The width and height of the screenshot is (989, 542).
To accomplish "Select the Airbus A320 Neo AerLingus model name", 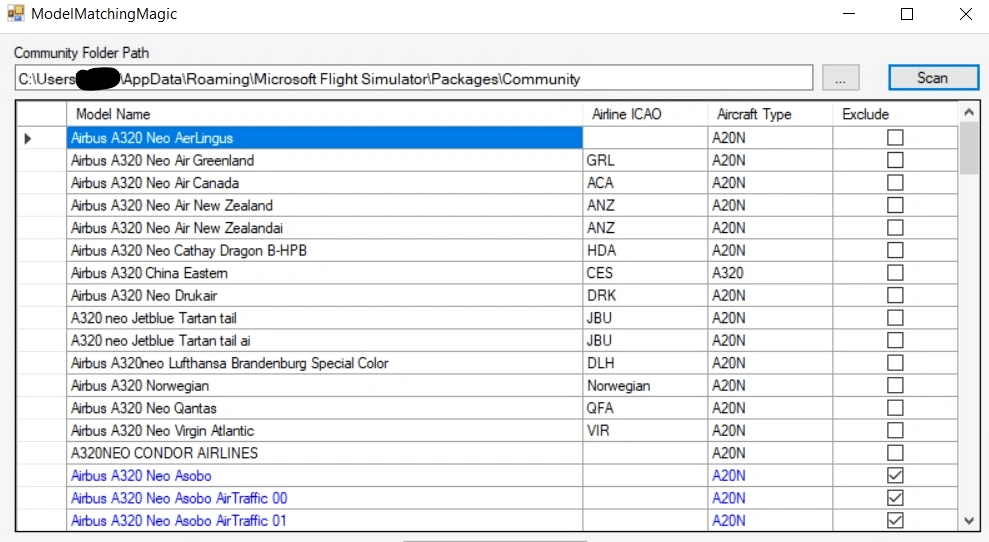I will click(324, 138).
